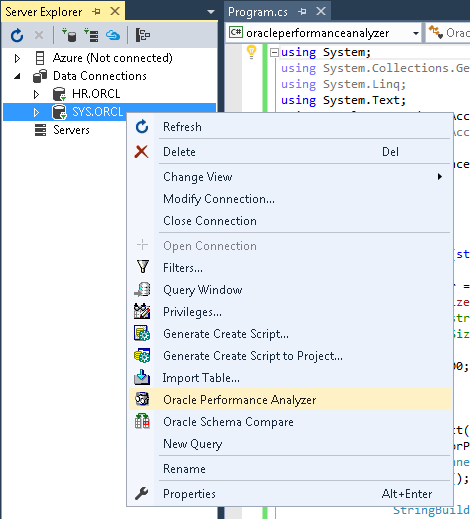The image size is (470, 519).
Task: Select Generate Create Script to Project...
Action: 290,356
